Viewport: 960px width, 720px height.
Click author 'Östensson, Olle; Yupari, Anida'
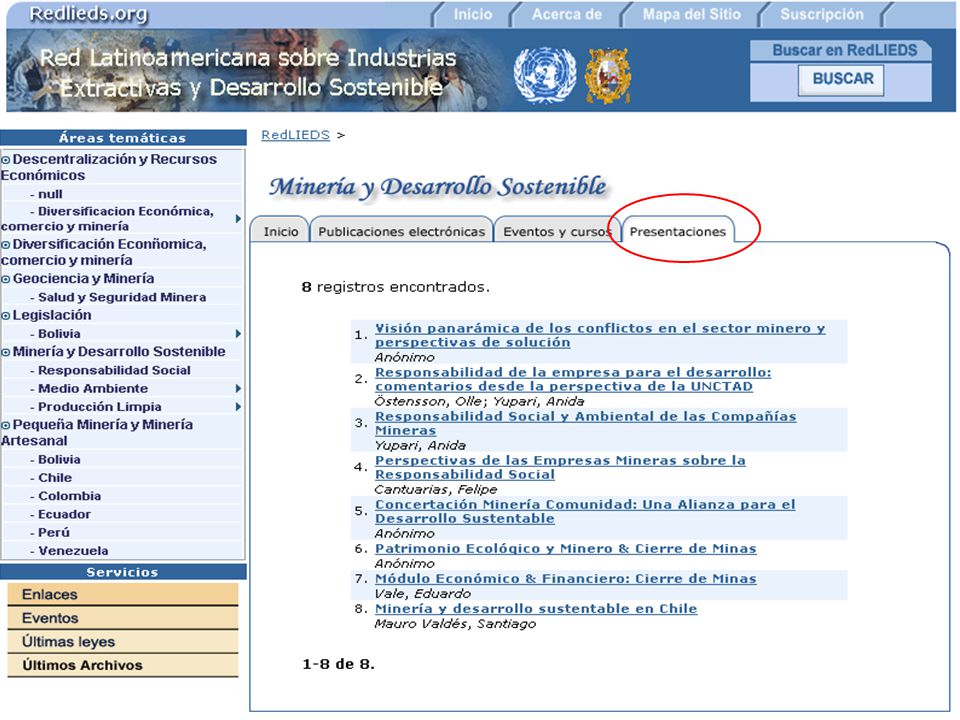pyautogui.click(x=479, y=402)
